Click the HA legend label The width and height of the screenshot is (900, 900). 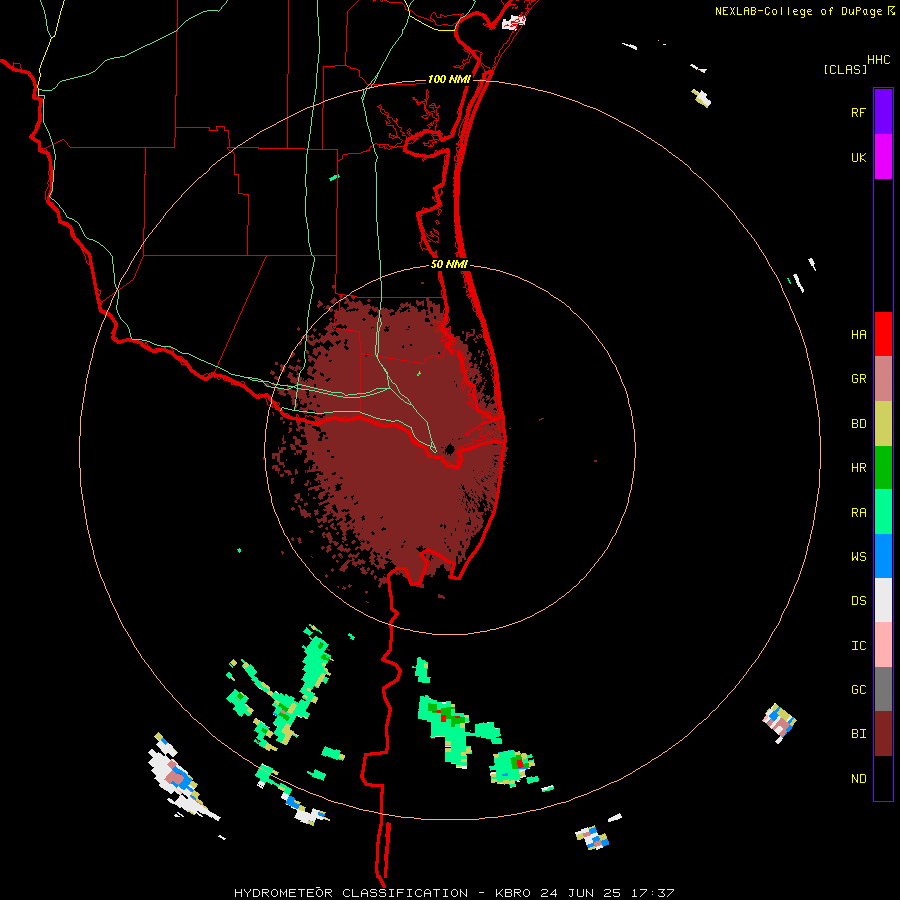coord(858,335)
